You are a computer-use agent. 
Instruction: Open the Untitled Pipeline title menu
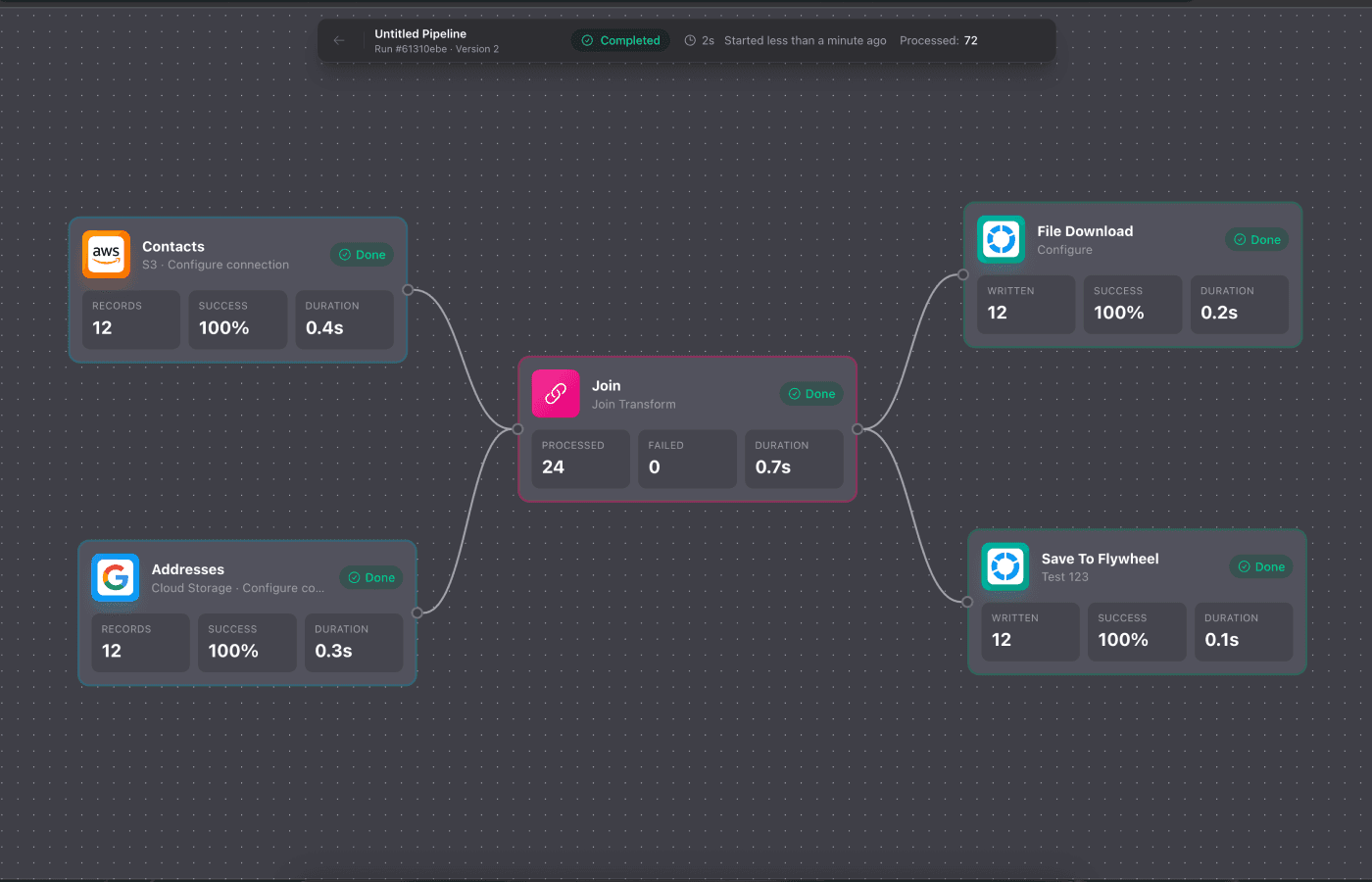pyautogui.click(x=419, y=33)
